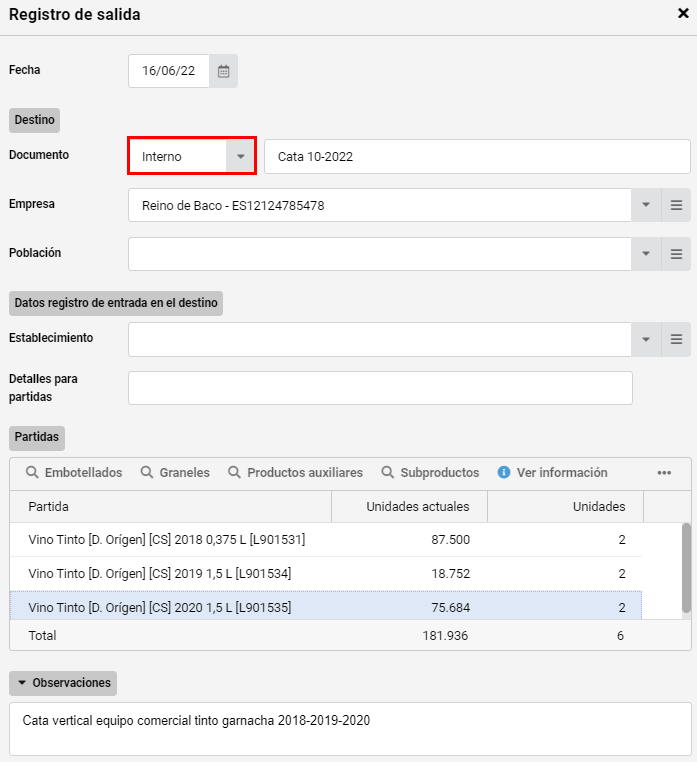Click the Unidades actuales column header

click(x=409, y=506)
